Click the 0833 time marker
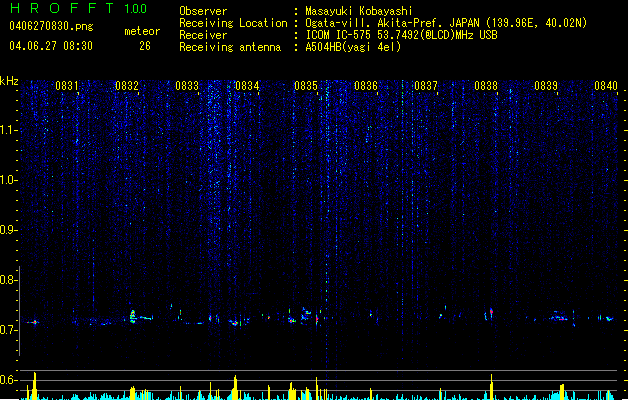Viewport: 629px width, 400px height. (x=187, y=86)
